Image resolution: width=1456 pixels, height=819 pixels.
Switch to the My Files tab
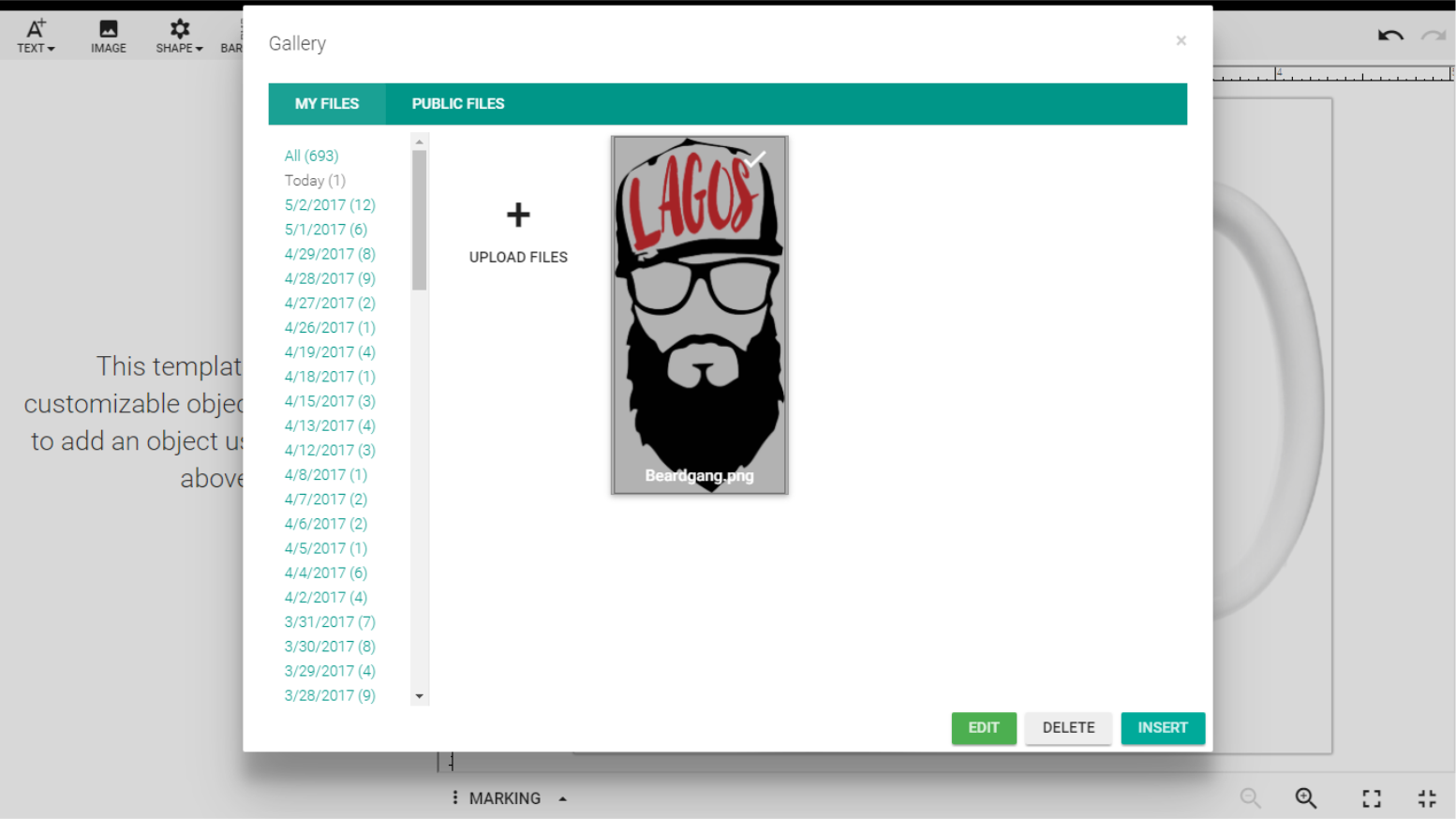pyautogui.click(x=327, y=104)
